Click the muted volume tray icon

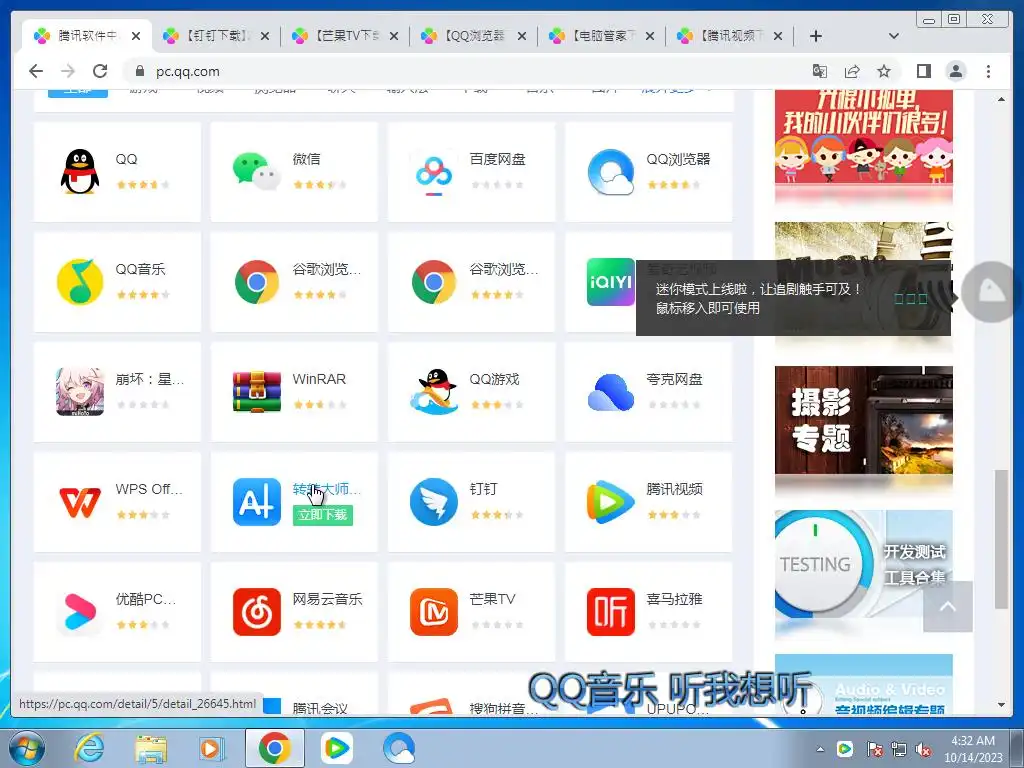click(x=923, y=749)
